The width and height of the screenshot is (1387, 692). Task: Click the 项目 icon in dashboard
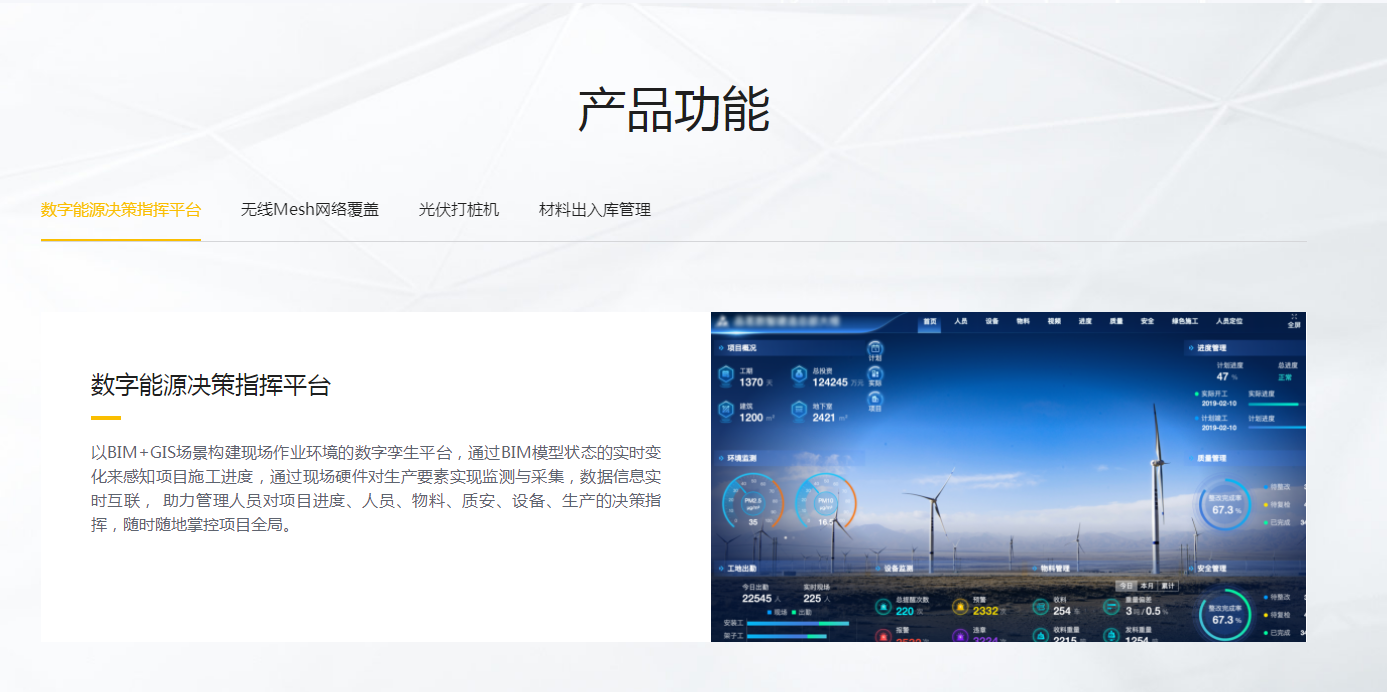click(x=875, y=400)
